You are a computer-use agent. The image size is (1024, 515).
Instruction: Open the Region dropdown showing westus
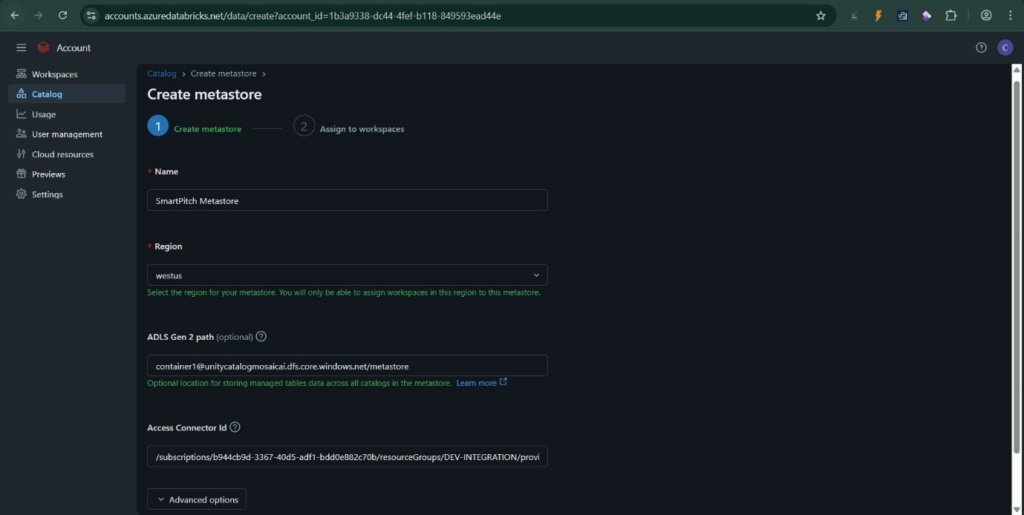pyautogui.click(x=347, y=275)
